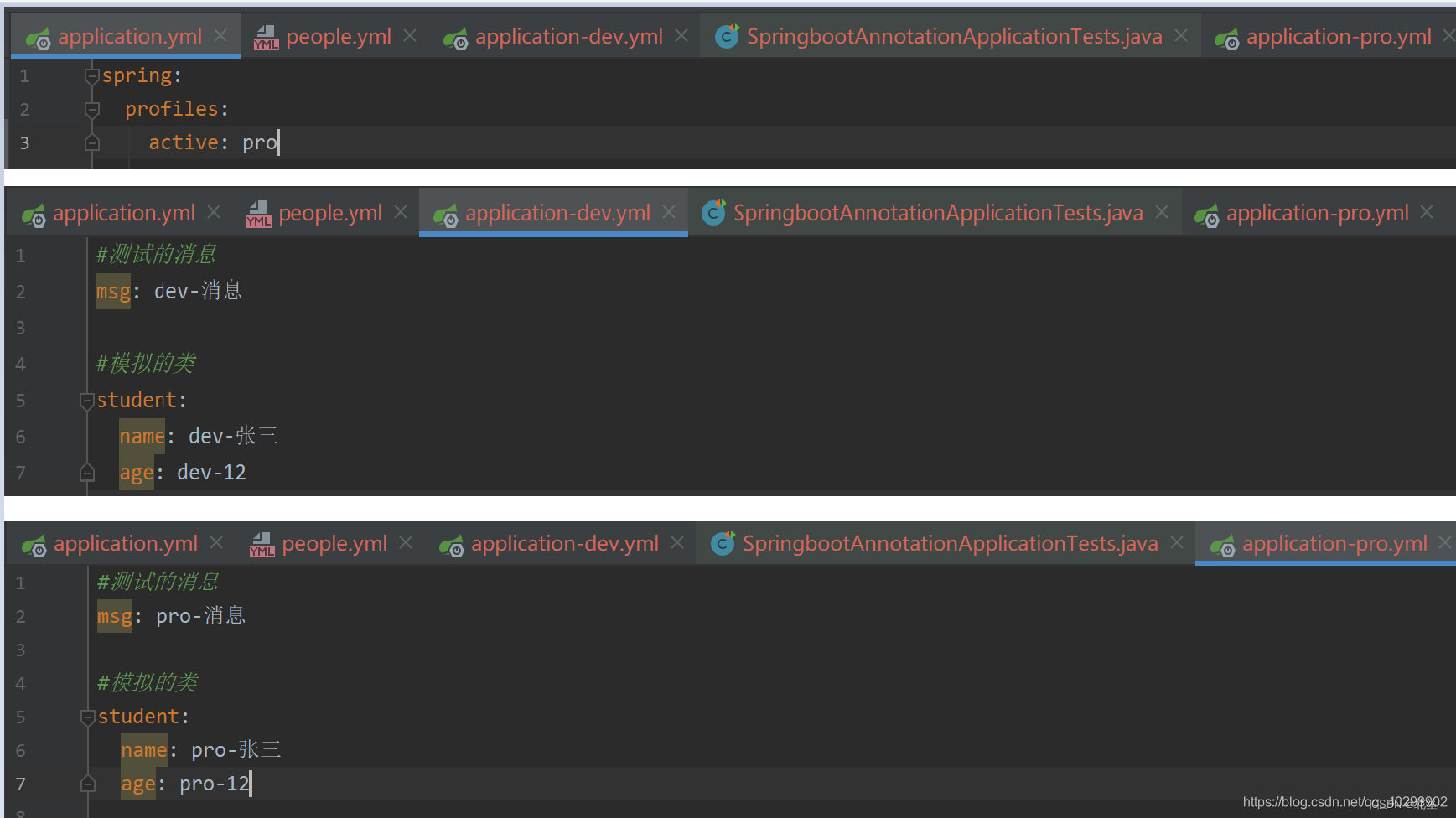The width and height of the screenshot is (1456, 818).
Task: Click fold end marker beside age: dev-12
Action: click(86, 473)
